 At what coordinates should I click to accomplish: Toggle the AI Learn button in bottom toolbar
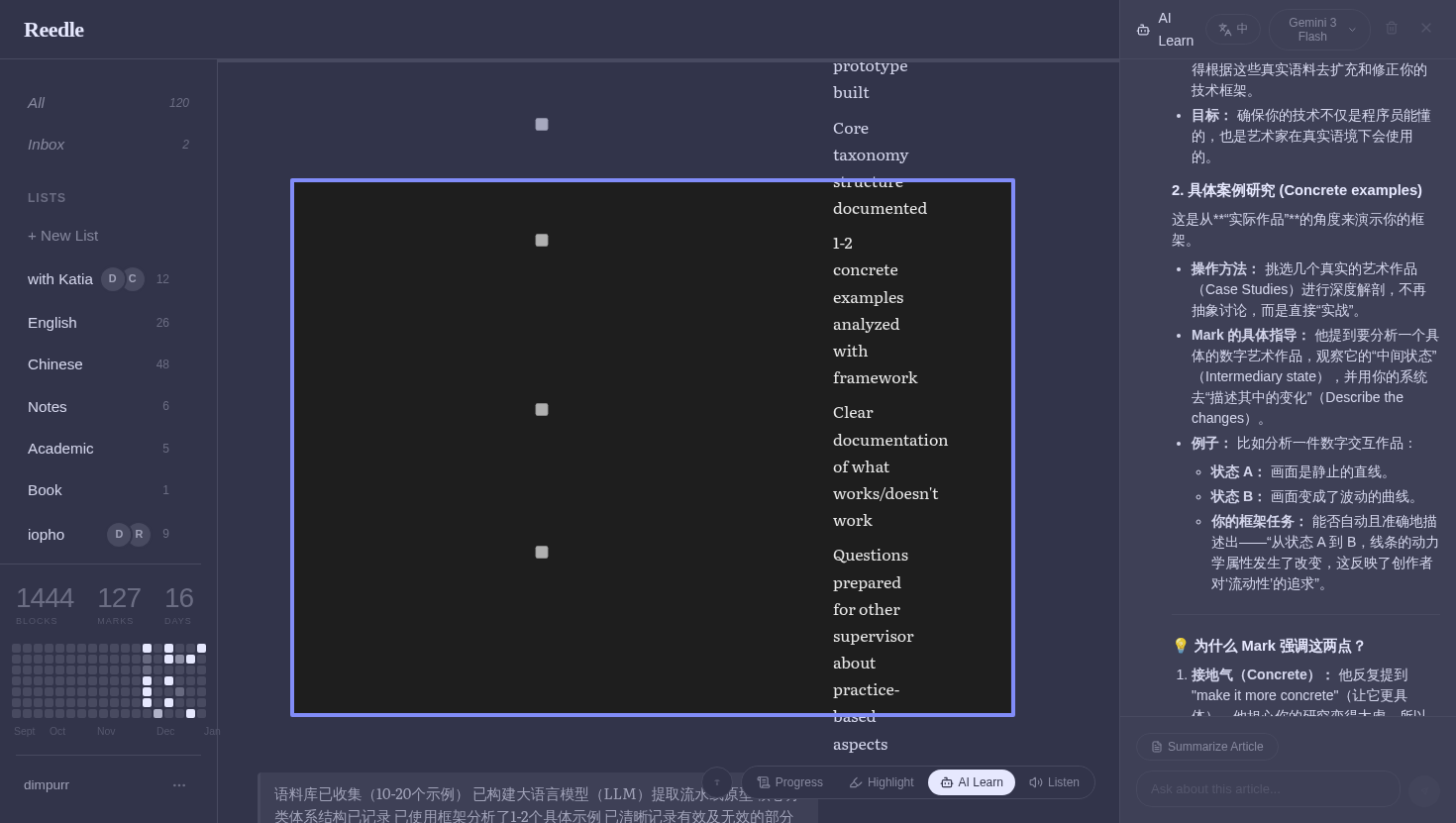[971, 782]
